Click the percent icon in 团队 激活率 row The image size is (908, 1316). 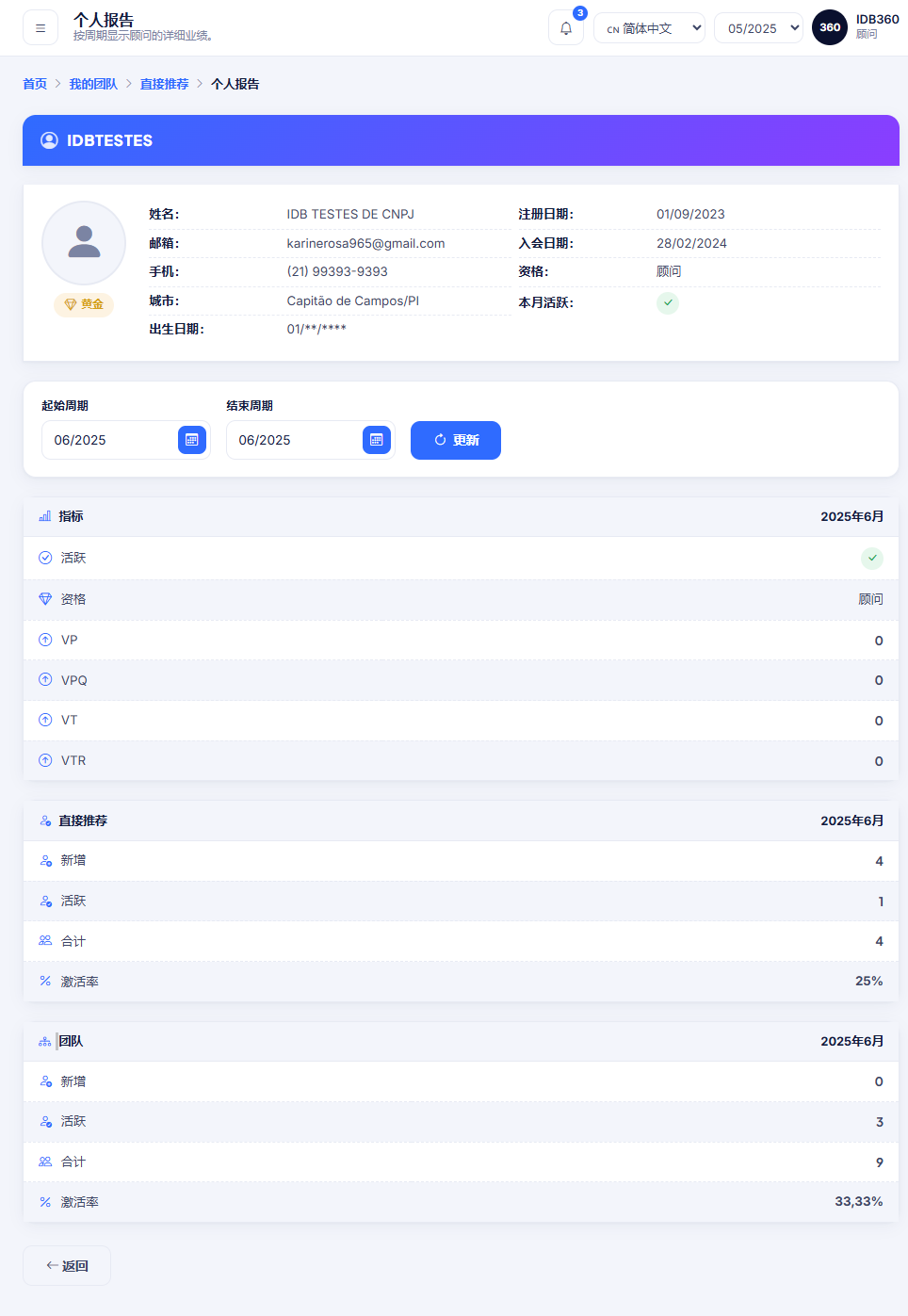(45, 1202)
